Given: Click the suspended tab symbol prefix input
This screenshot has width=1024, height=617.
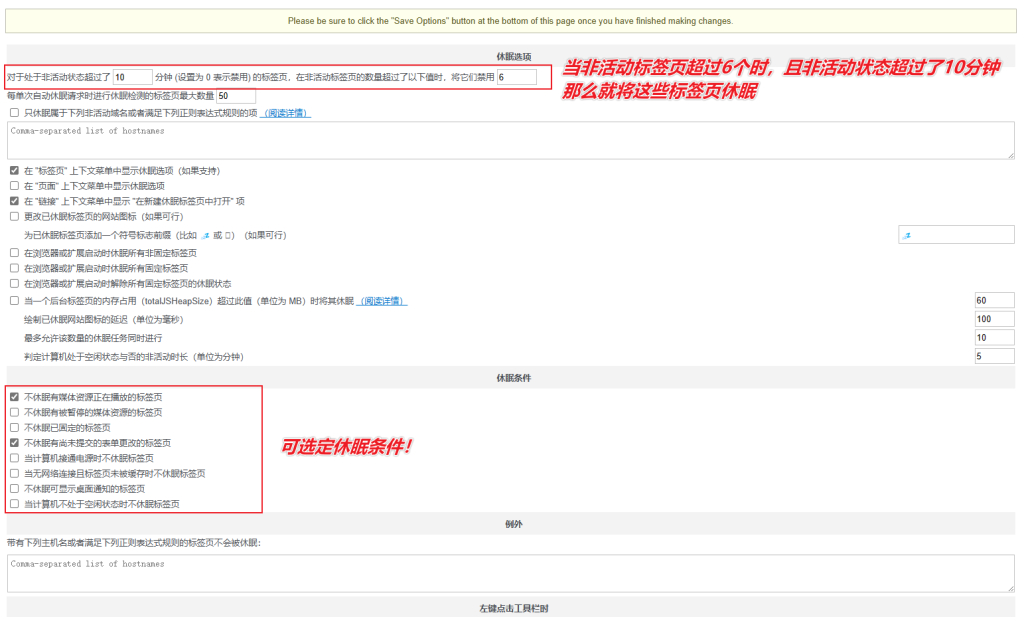Looking at the screenshot, I should [955, 234].
